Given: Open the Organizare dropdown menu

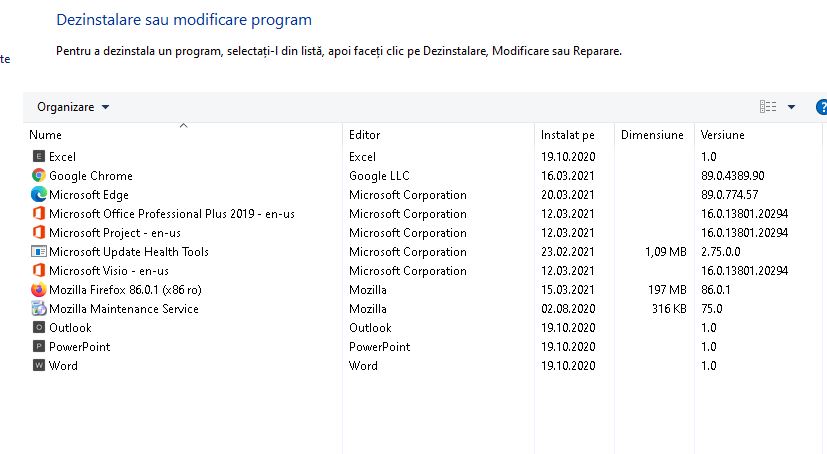Looking at the screenshot, I should point(73,107).
